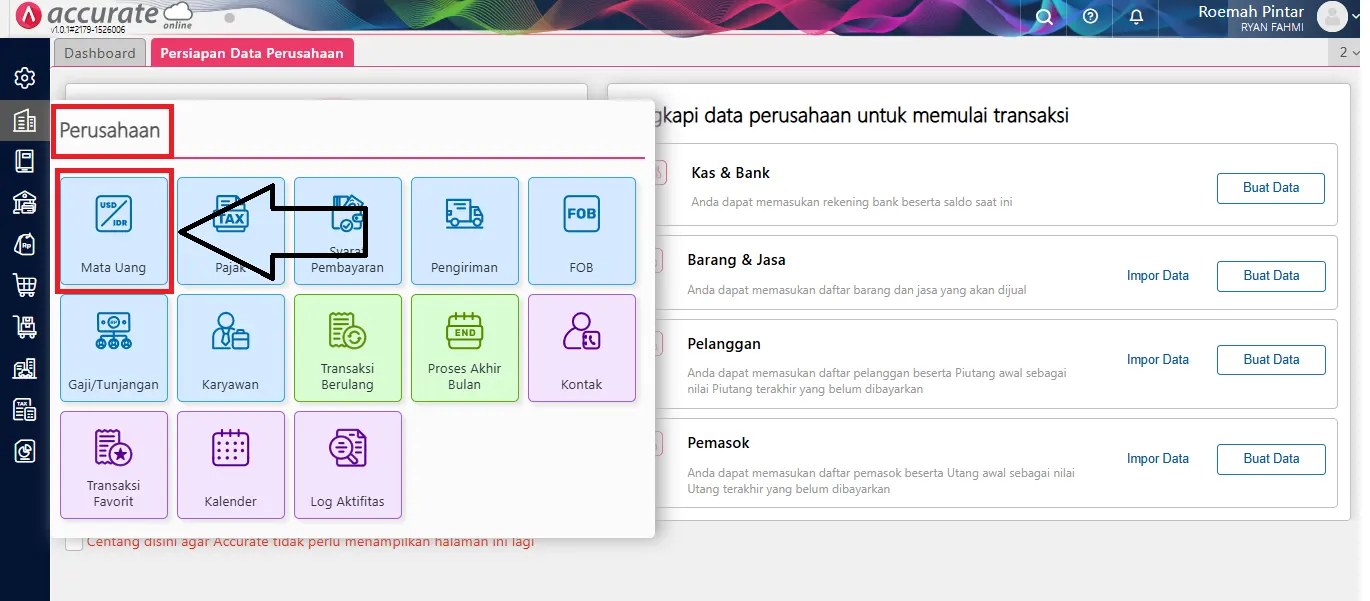This screenshot has height=601, width=1370.
Task: Click the shopping cart sidebar icon
Action: [24, 285]
